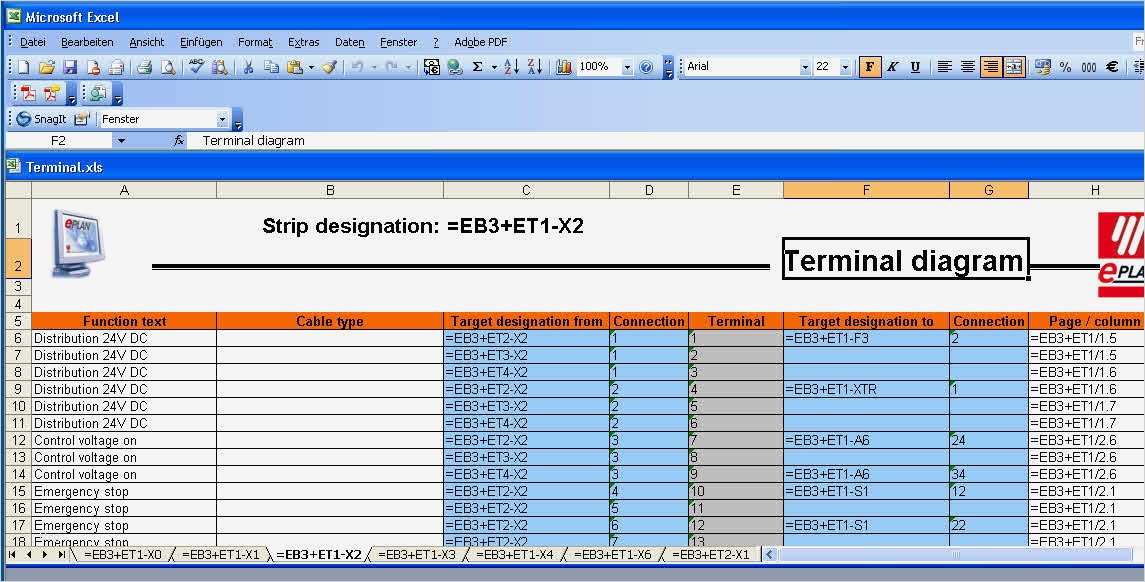The width and height of the screenshot is (1145, 582).
Task: Select row 9 header
Action: click(18, 389)
